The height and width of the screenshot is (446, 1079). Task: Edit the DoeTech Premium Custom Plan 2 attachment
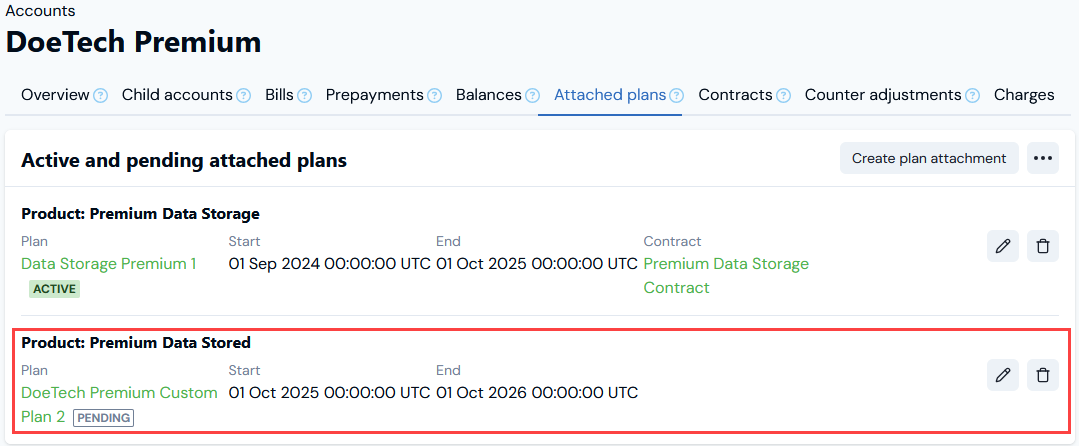[x=1003, y=375]
